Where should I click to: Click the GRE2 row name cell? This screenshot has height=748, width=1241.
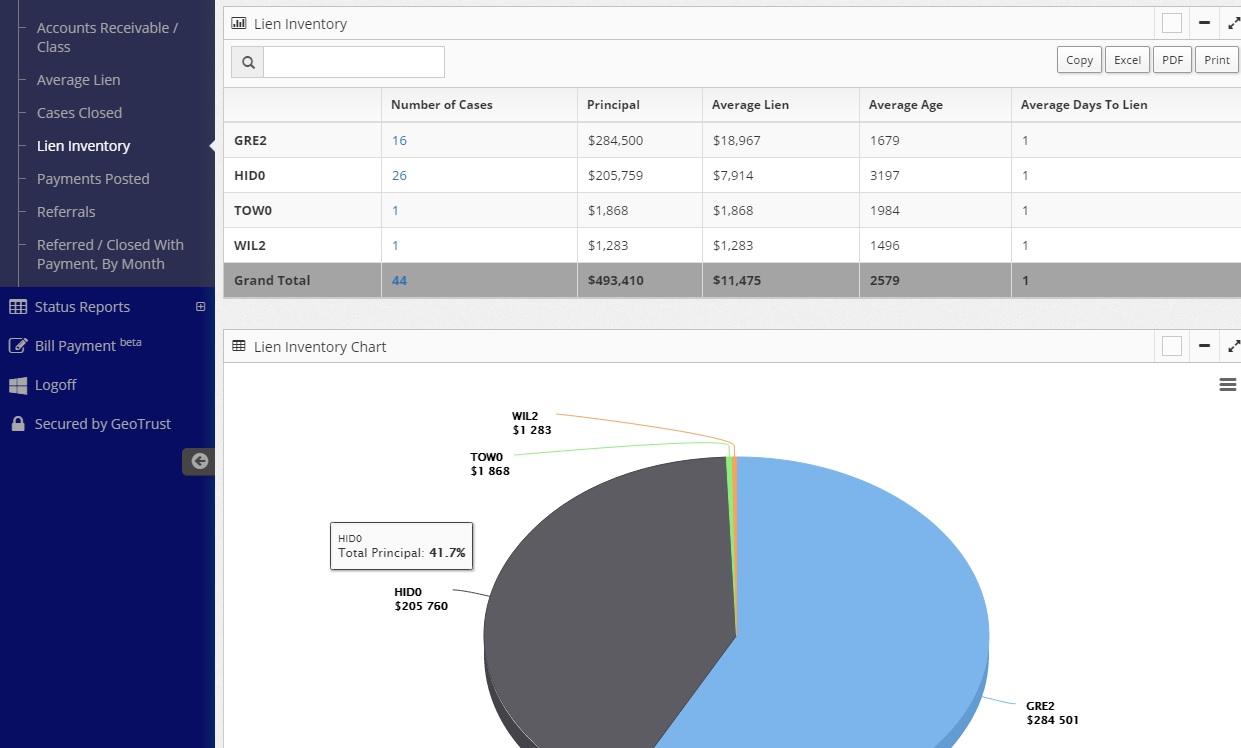302,141
